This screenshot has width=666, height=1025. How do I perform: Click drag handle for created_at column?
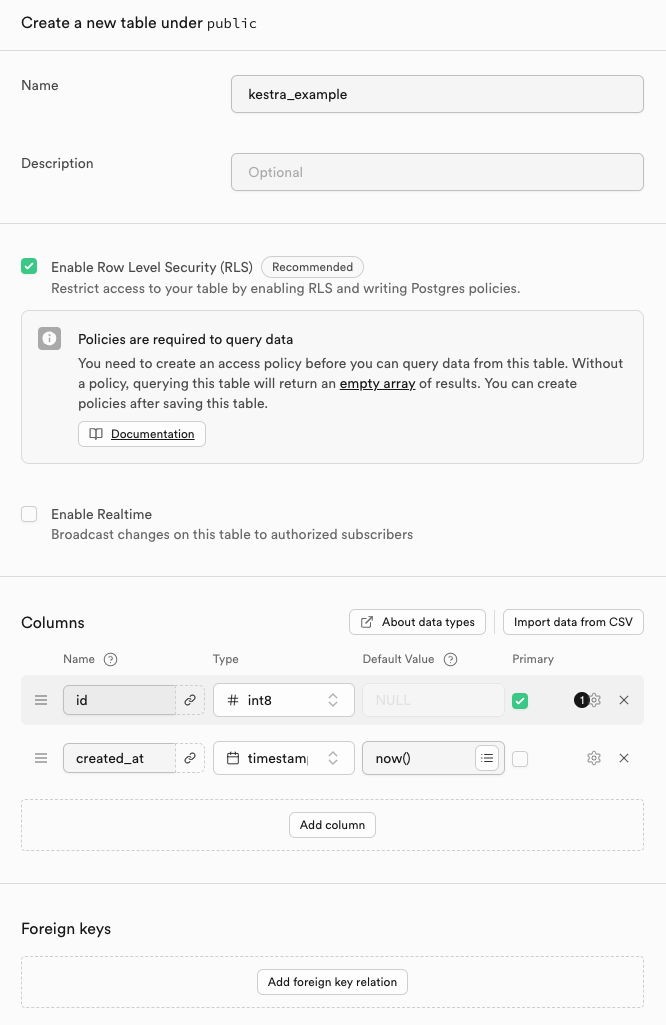(x=41, y=759)
